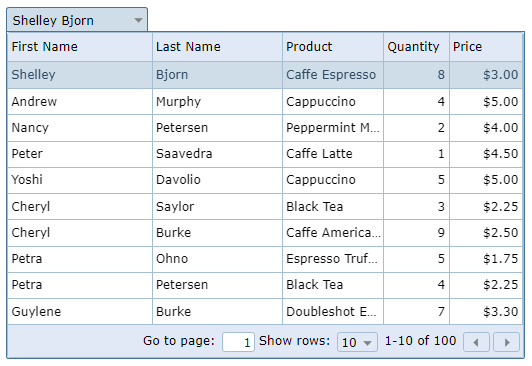The width and height of the screenshot is (532, 366).
Task: Select the $3.30 price cell
Action: pos(486,312)
